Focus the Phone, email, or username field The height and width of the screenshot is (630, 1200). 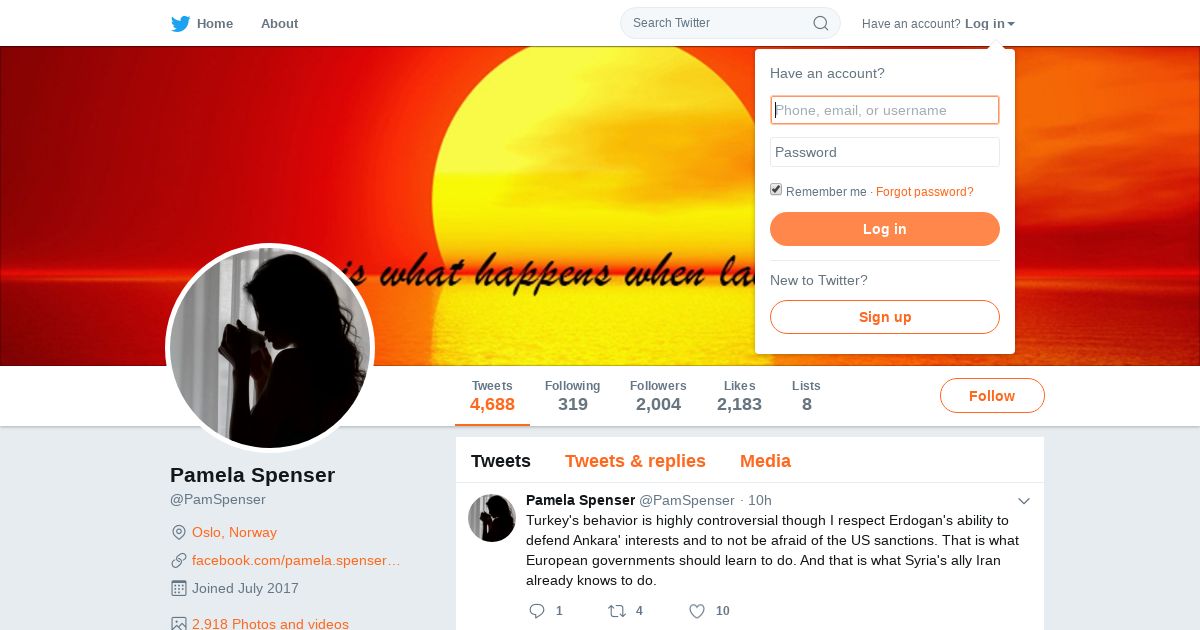pos(885,110)
